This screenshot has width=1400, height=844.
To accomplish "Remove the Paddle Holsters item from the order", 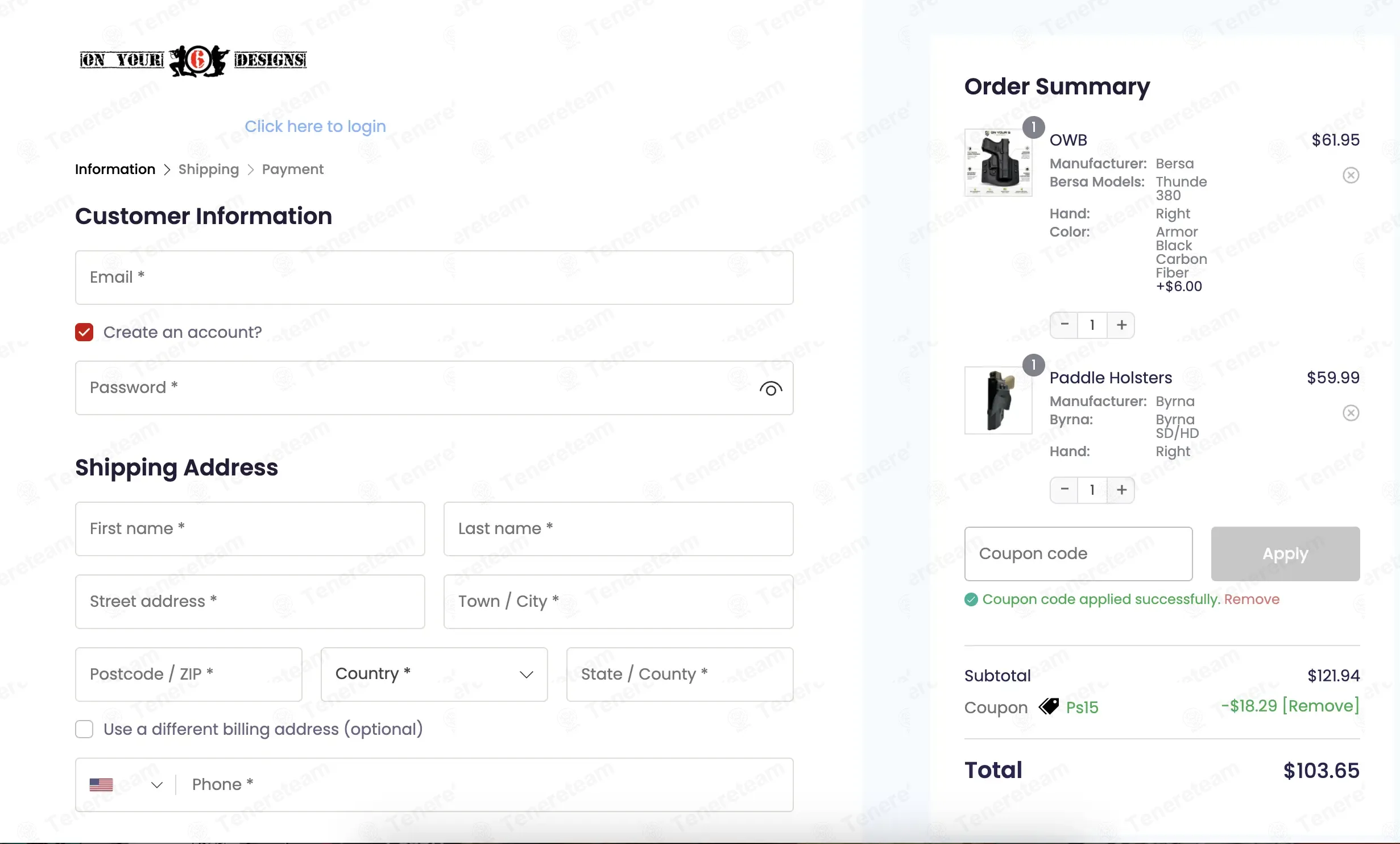I will click(x=1351, y=413).
